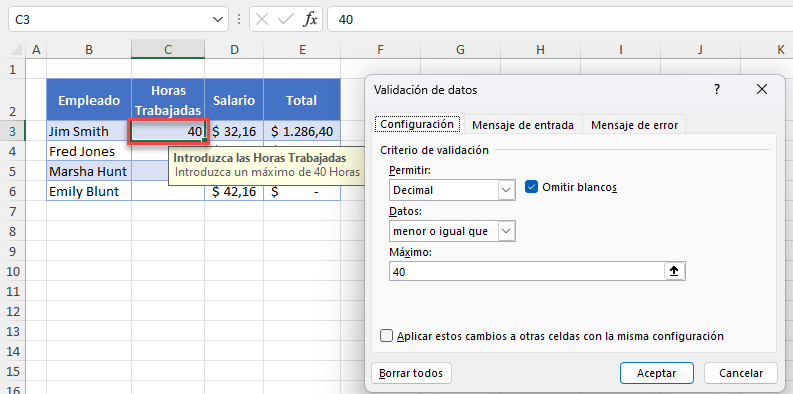The image size is (793, 394).
Task: Switch to the Mensaje de entrada tab
Action: pyautogui.click(x=523, y=125)
